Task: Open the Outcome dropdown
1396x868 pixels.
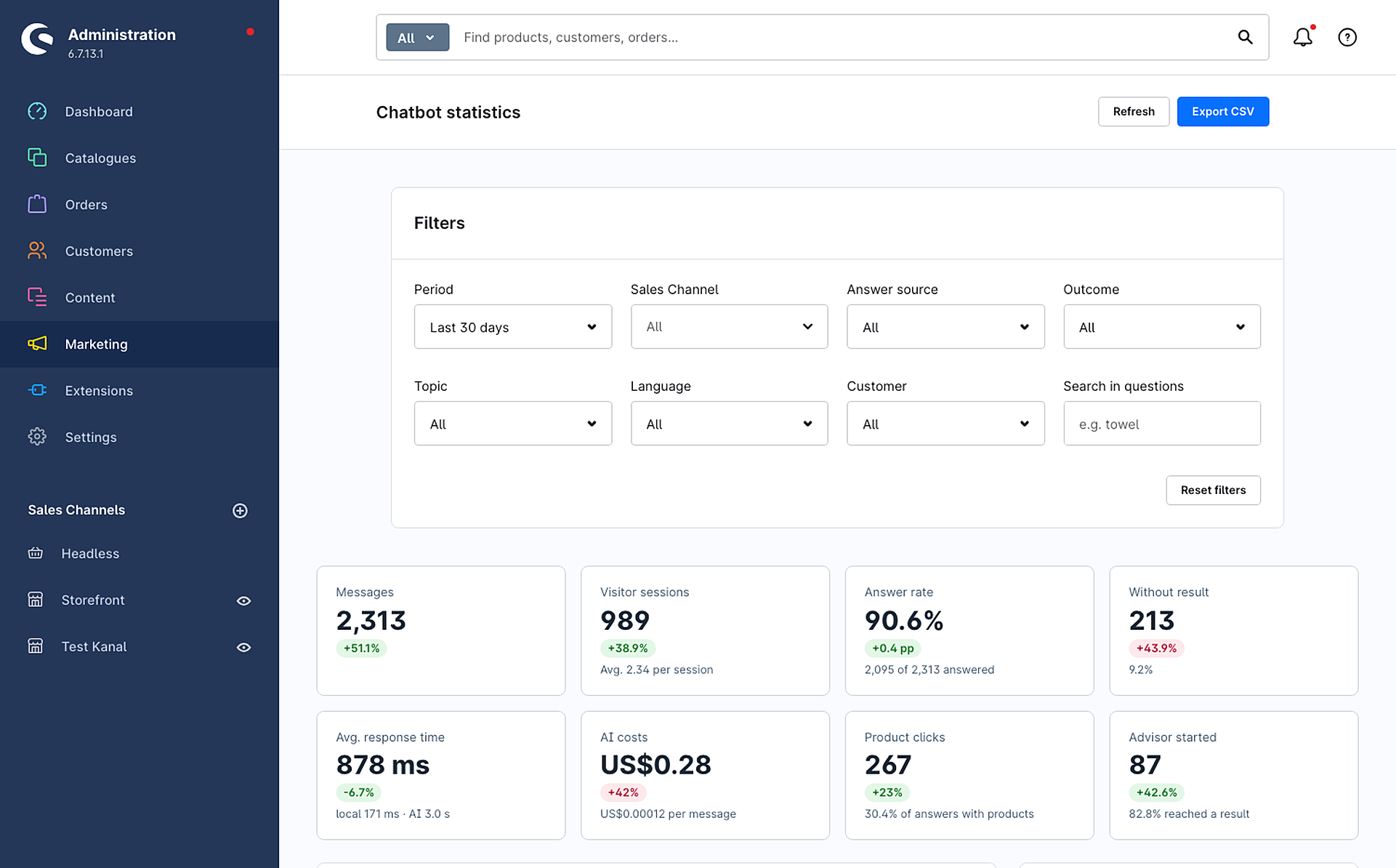Action: point(1162,327)
